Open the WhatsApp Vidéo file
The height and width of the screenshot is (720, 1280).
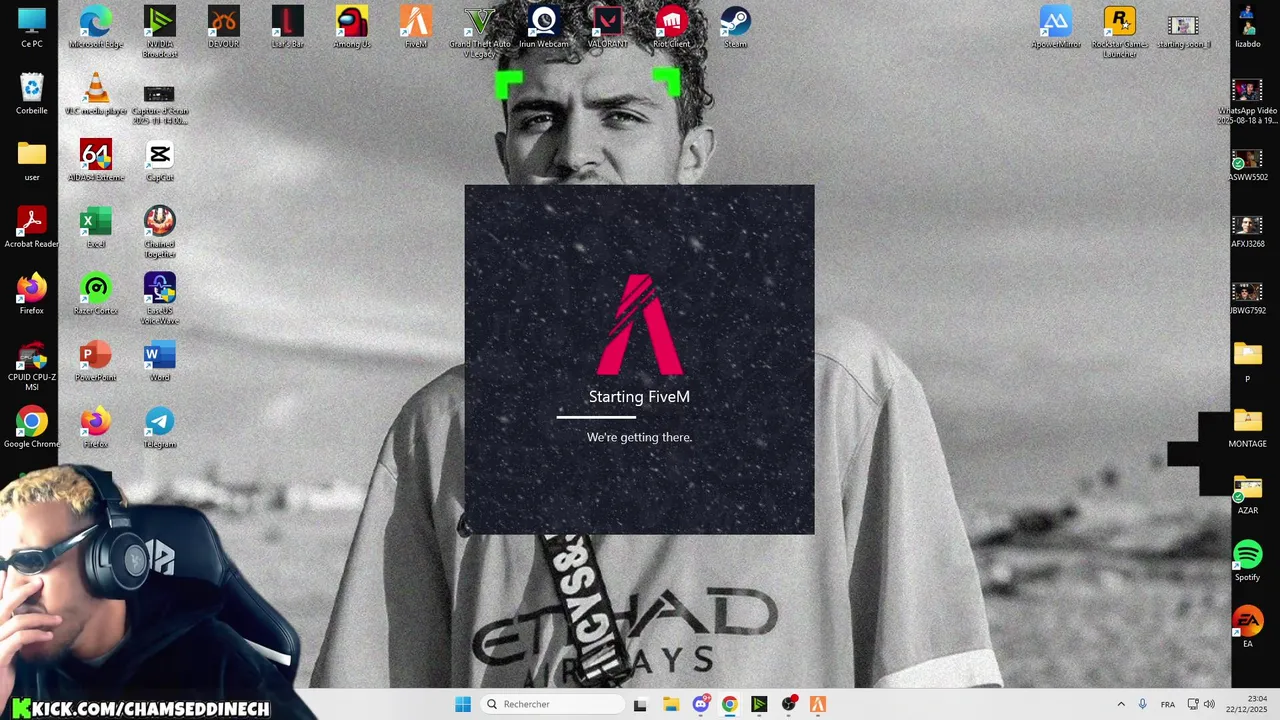(1248, 99)
